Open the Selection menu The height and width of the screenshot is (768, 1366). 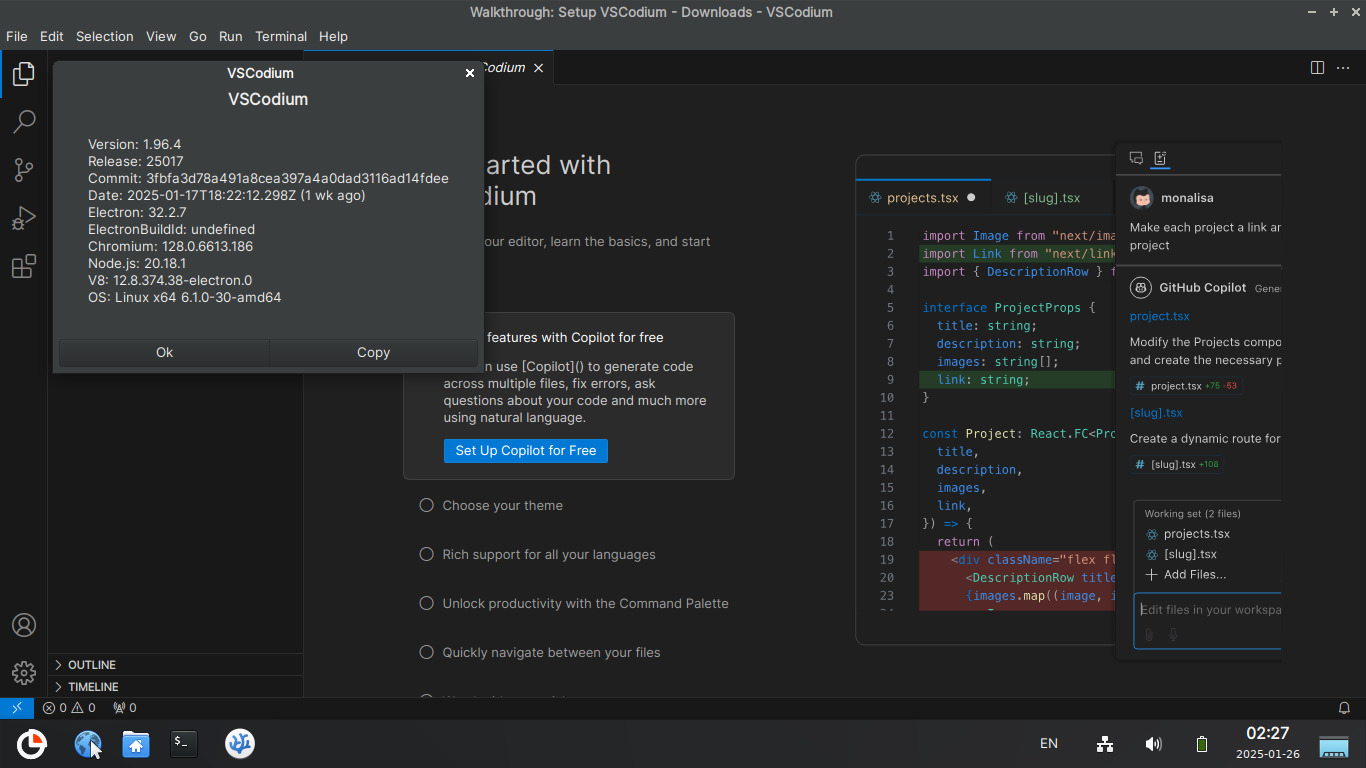[105, 36]
